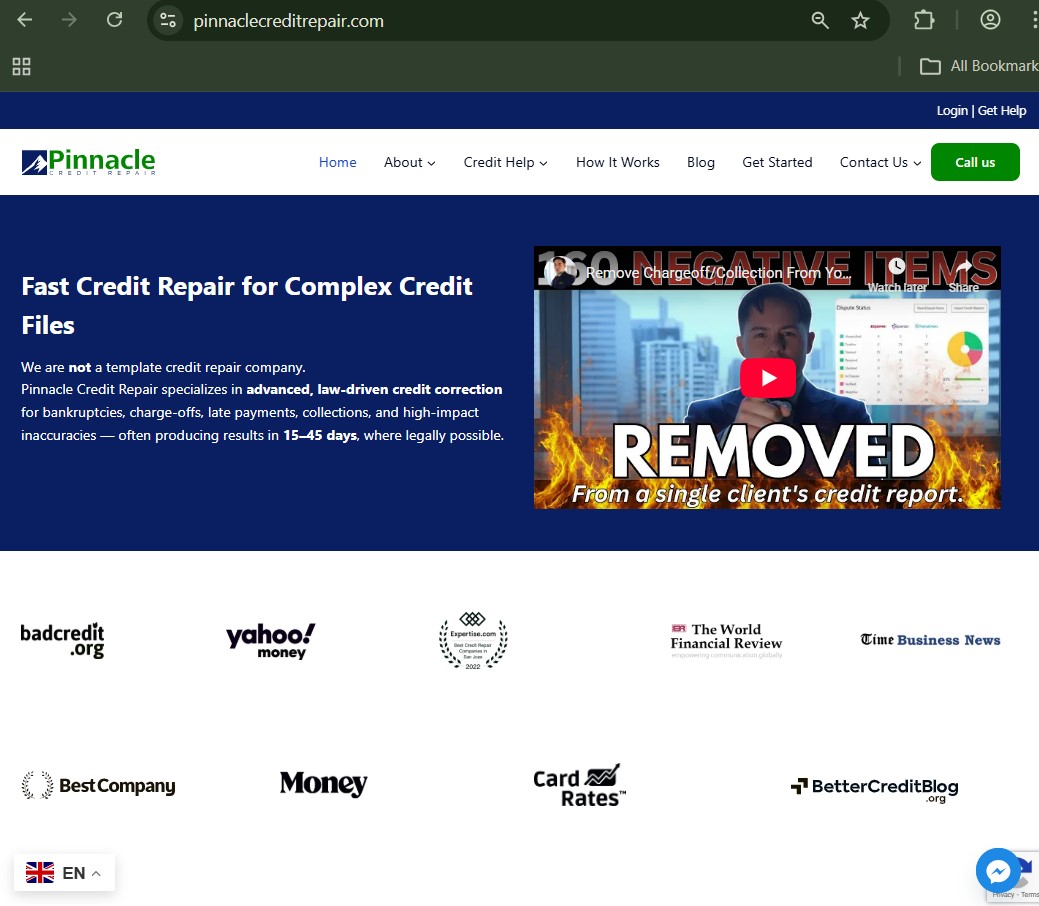Open the Credit Help dropdown menu
Image resolution: width=1039 pixels, height=906 pixels.
(x=505, y=162)
